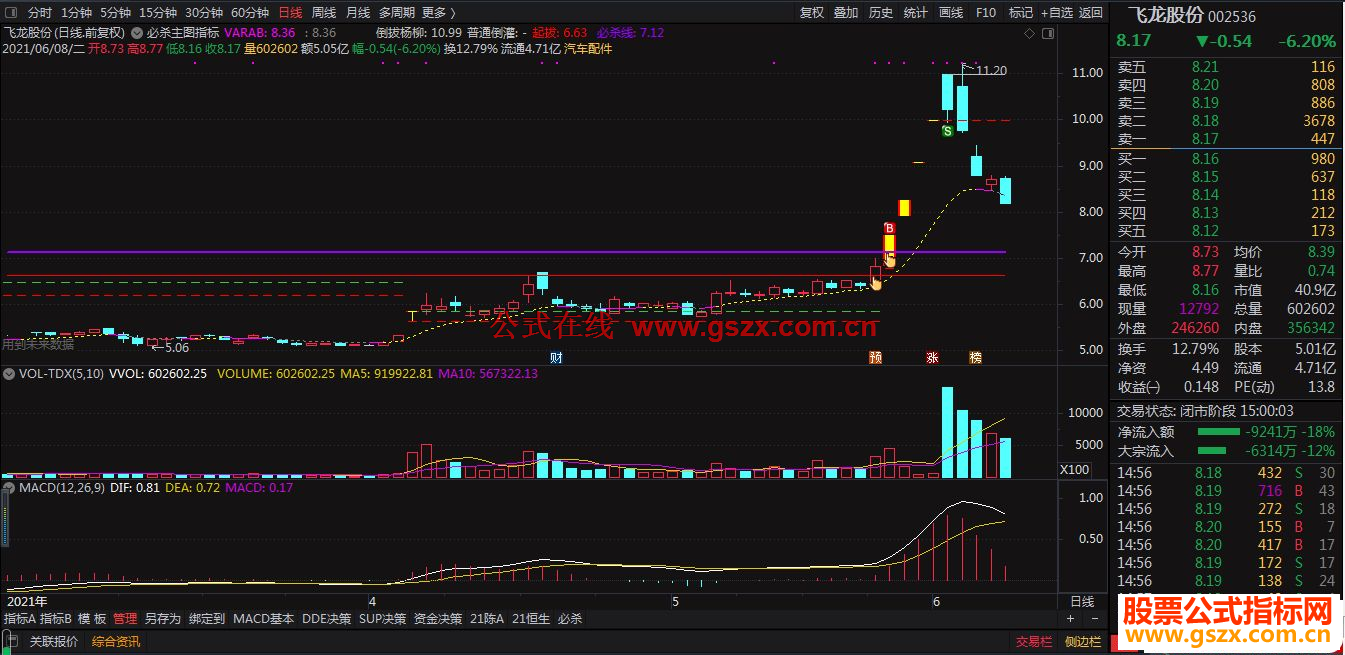The width and height of the screenshot is (1345, 655).
Task: Toggle the 侧边栏 sidebar
Action: 1083,642
